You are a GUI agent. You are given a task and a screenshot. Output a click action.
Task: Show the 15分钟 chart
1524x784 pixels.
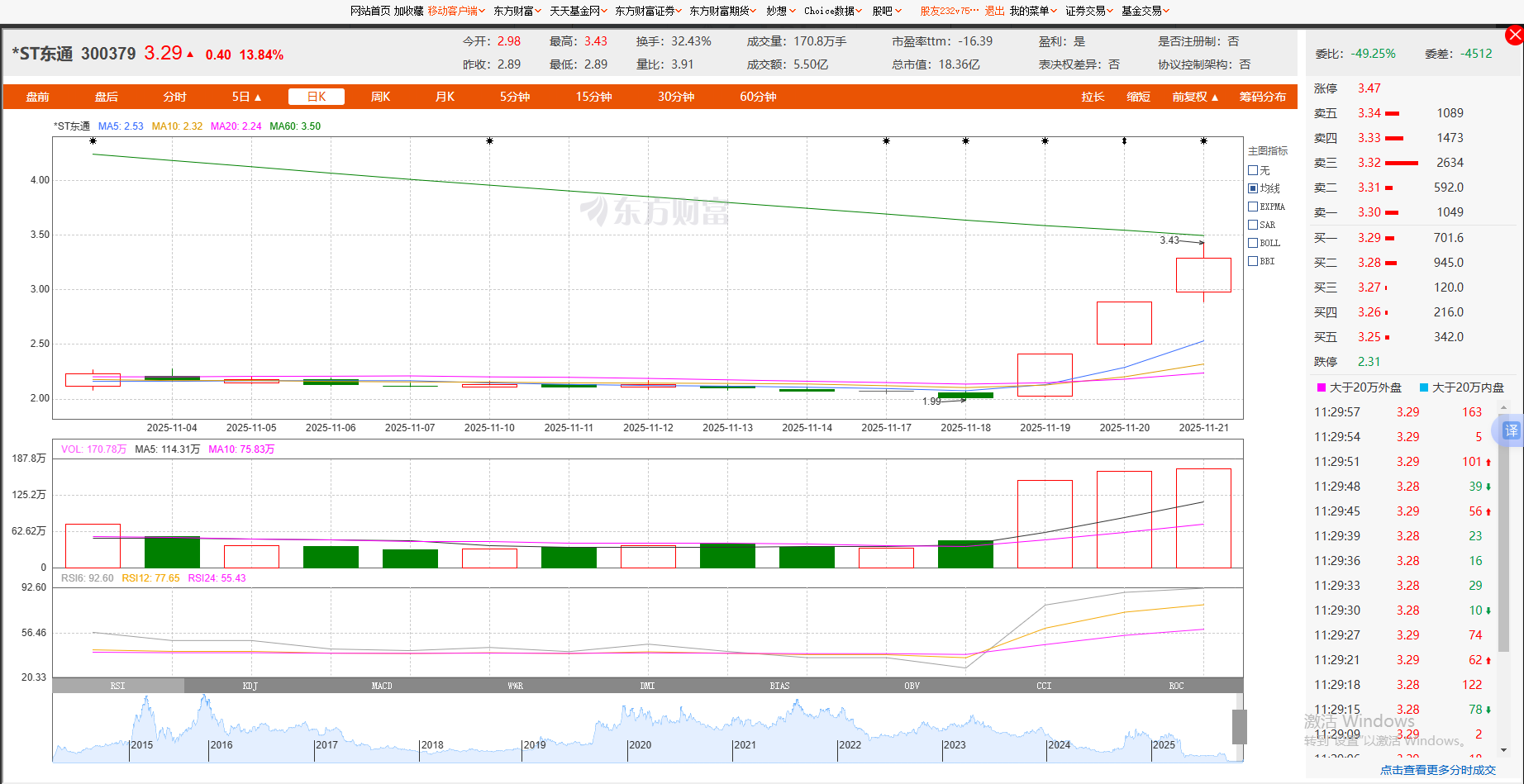point(593,97)
